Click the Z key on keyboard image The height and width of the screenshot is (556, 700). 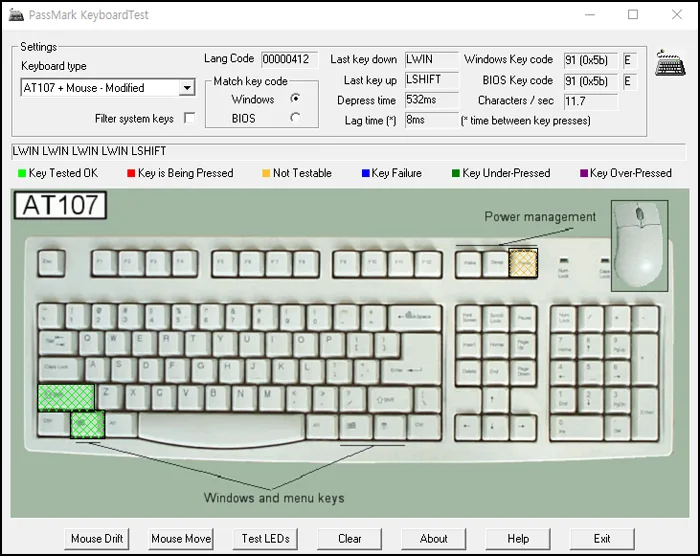[x=110, y=397]
